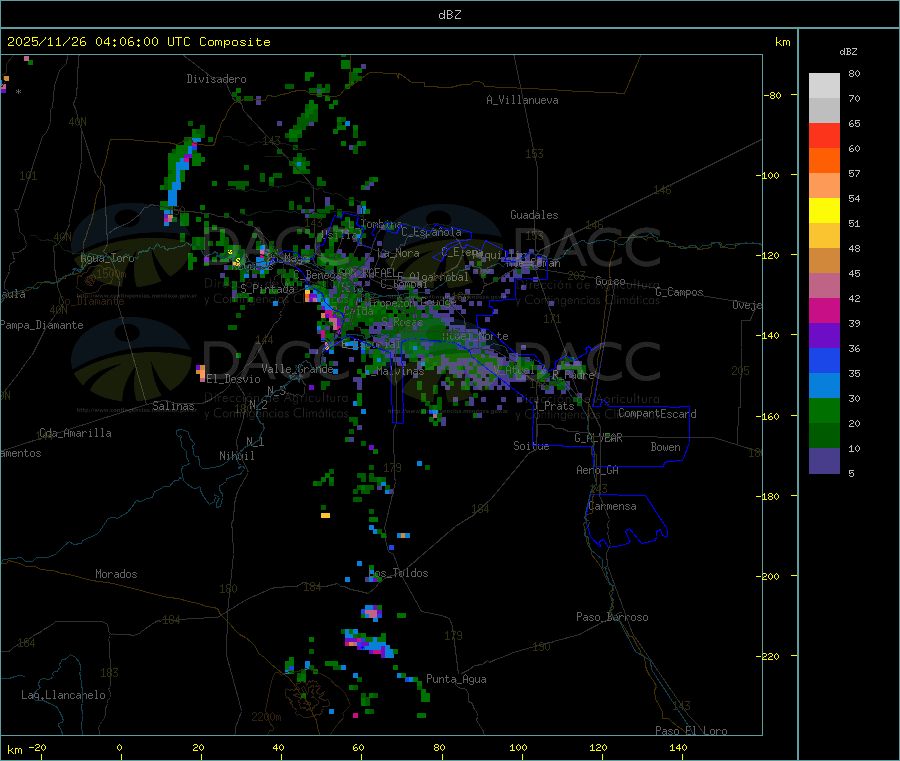Click the Lag.Llancanelo map label
900x761 pixels.
(x=63, y=695)
